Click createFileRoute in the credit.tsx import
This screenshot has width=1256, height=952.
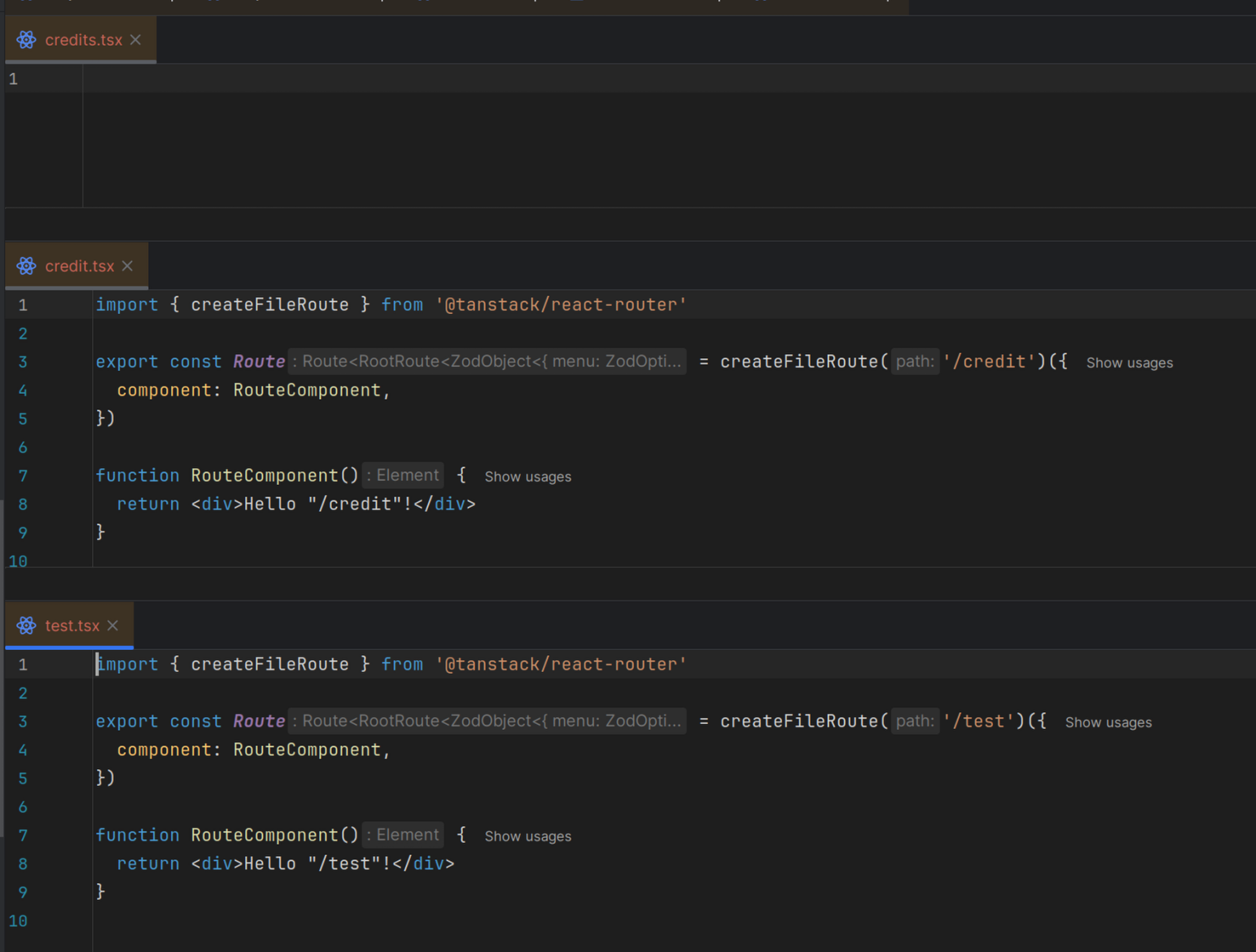pos(269,304)
